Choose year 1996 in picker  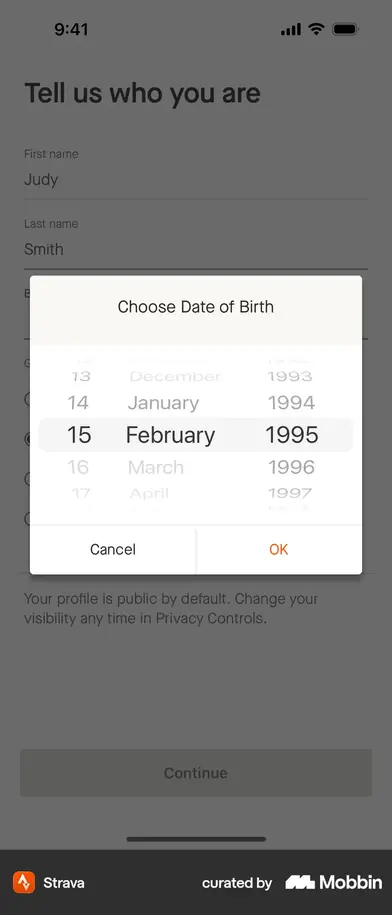tap(291, 467)
